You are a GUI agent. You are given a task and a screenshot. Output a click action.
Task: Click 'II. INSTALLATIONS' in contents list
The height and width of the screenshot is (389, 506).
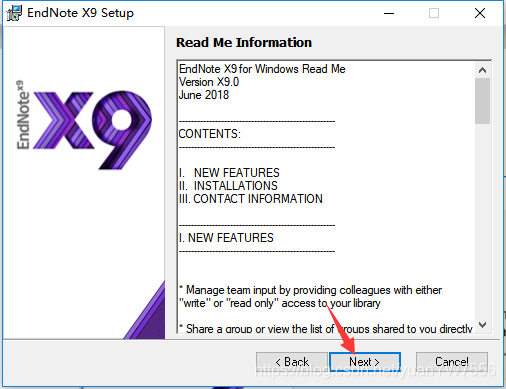coord(228,186)
